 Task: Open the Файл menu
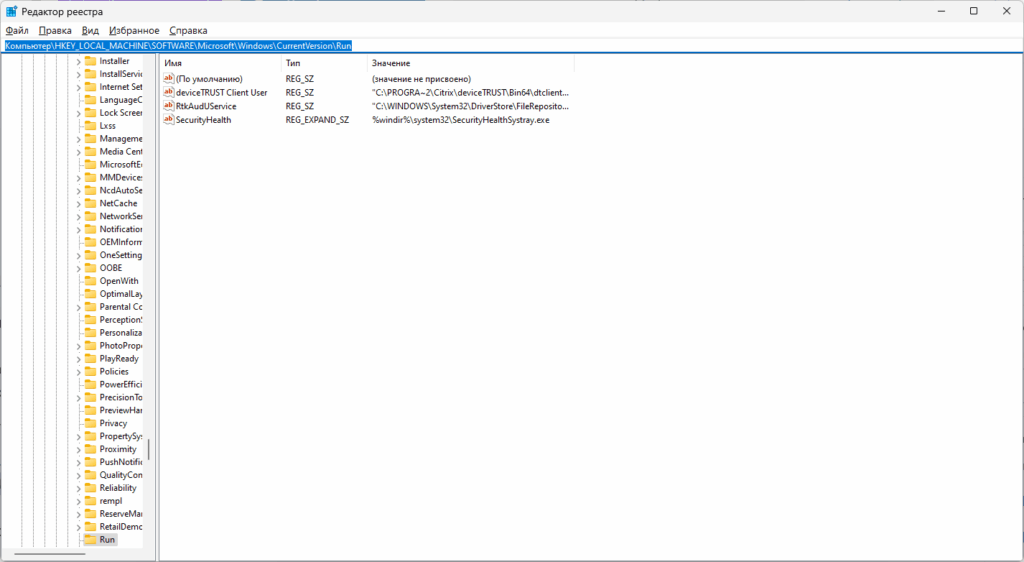pyautogui.click(x=17, y=31)
